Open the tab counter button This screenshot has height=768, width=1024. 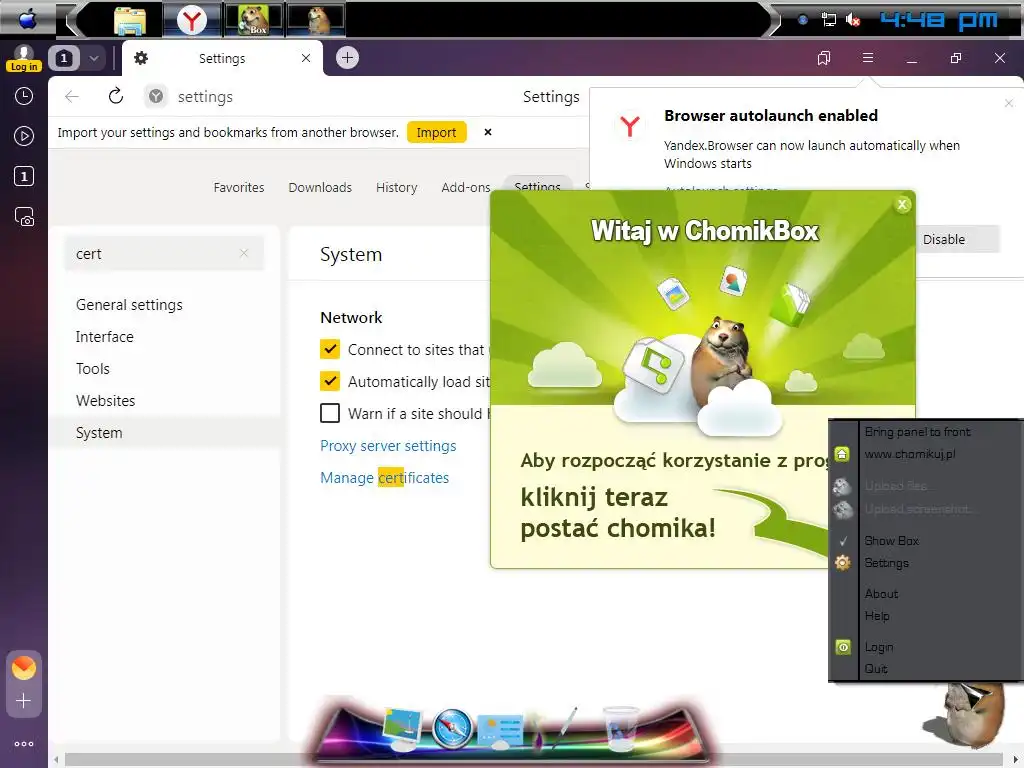pos(64,58)
